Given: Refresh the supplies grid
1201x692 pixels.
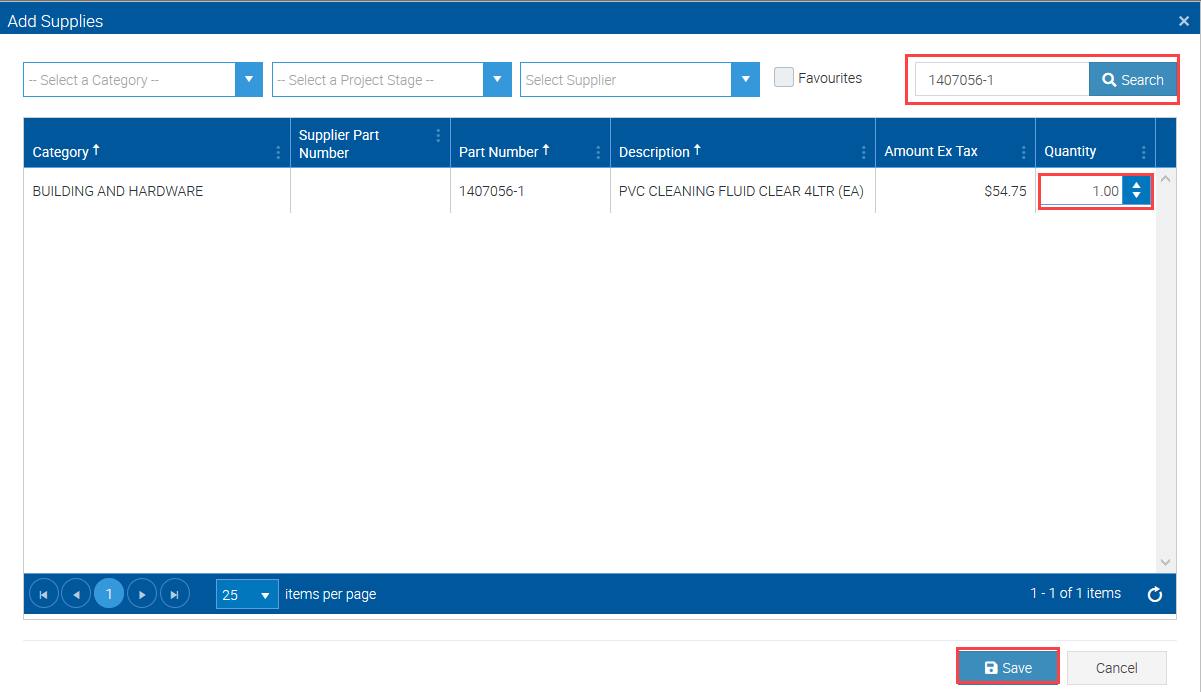Looking at the screenshot, I should (1155, 594).
